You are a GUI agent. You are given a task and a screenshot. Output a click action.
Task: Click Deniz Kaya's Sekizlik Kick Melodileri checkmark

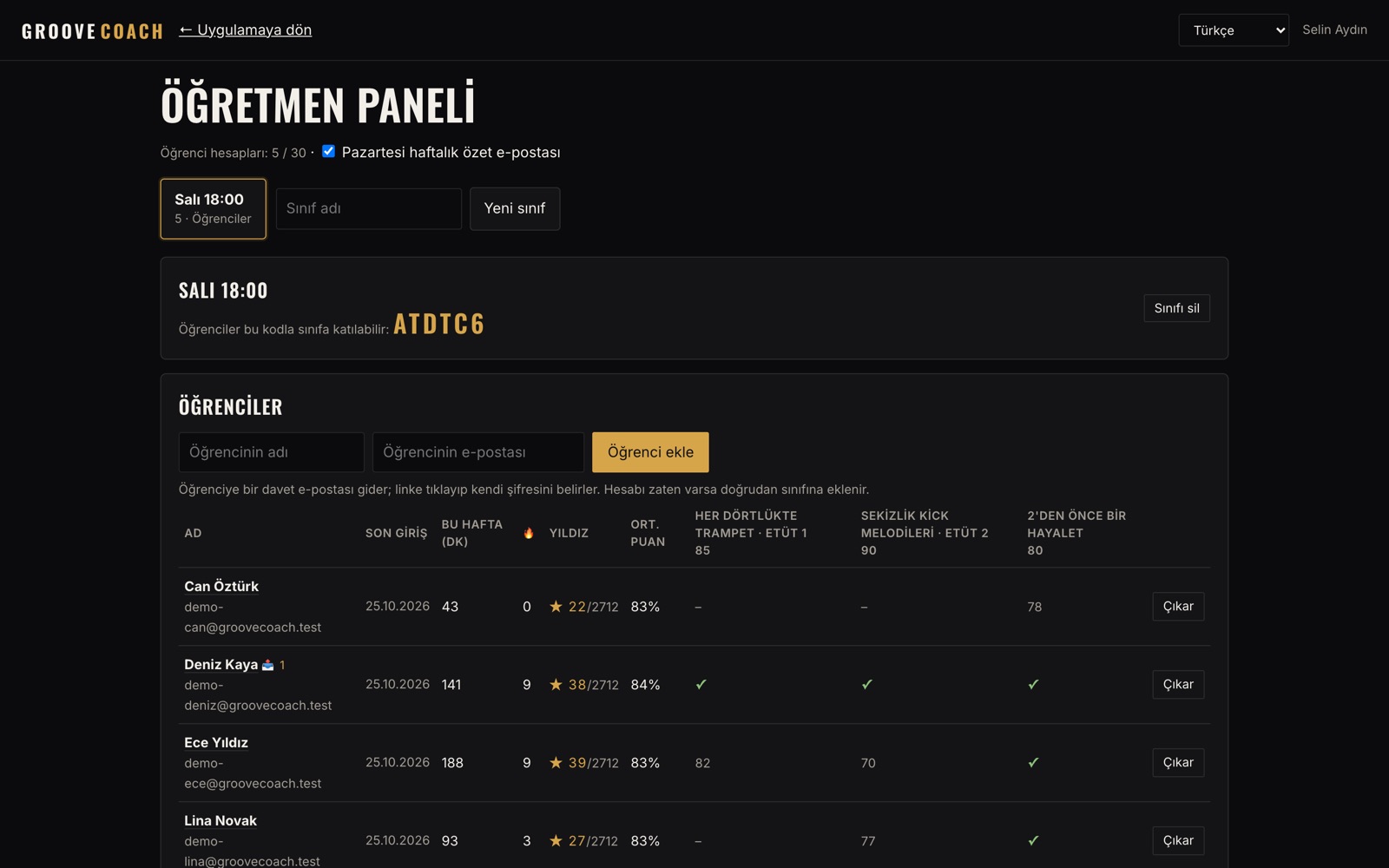[x=866, y=685]
